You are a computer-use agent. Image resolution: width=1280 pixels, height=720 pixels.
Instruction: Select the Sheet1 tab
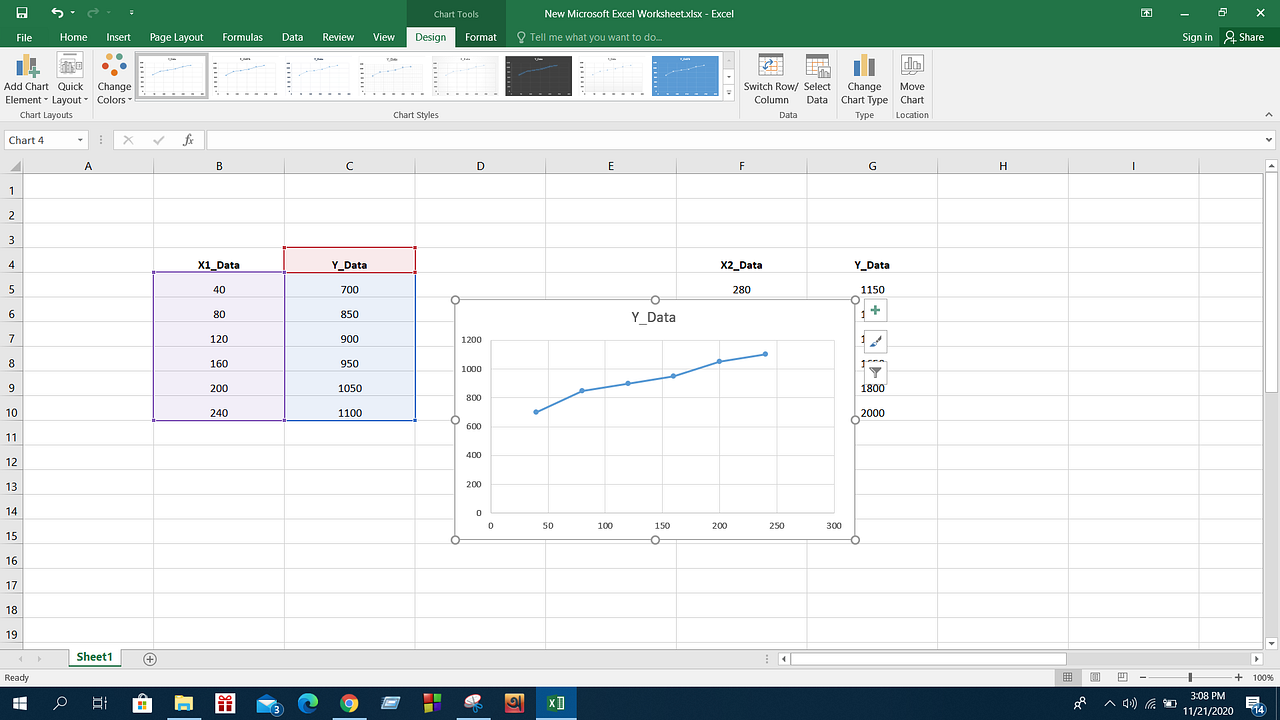click(x=94, y=657)
